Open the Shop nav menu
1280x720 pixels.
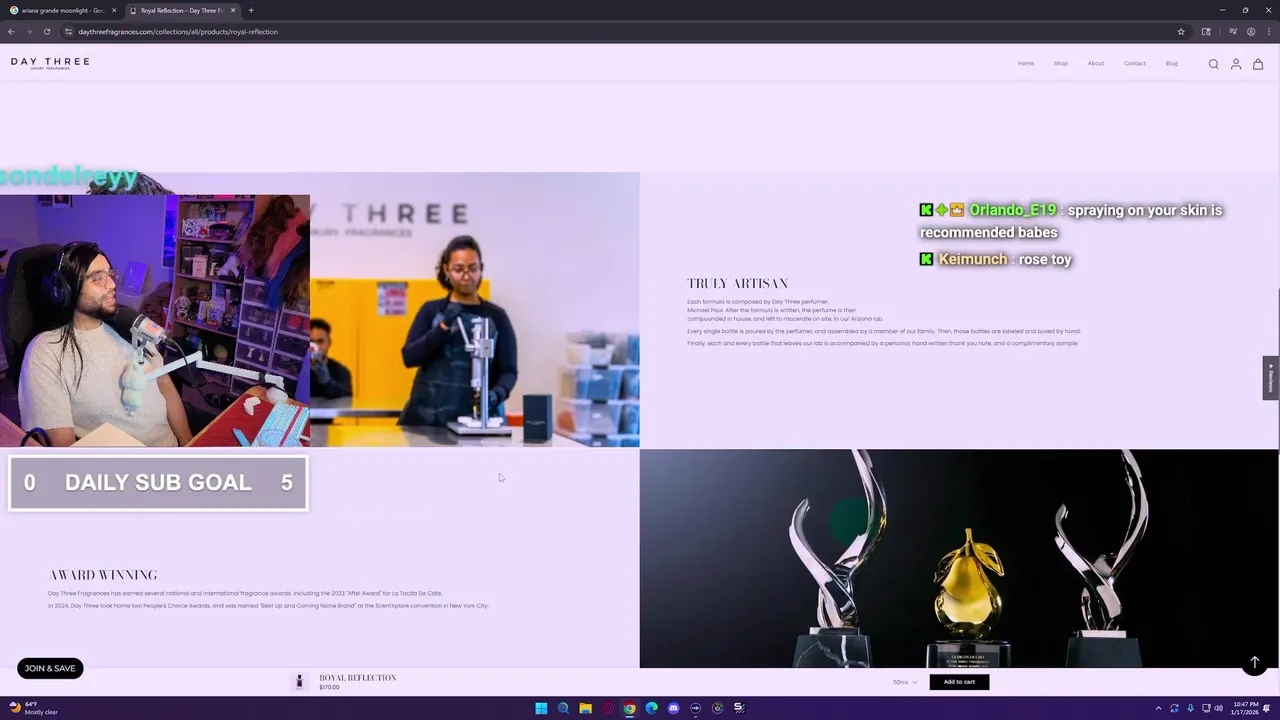[1061, 64]
